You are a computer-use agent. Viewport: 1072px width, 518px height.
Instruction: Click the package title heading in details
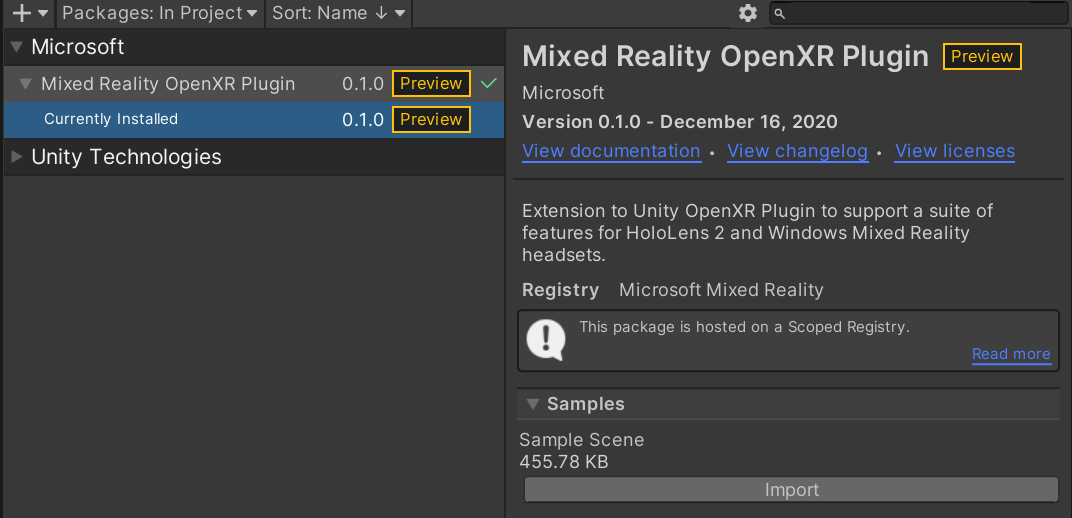pos(725,57)
